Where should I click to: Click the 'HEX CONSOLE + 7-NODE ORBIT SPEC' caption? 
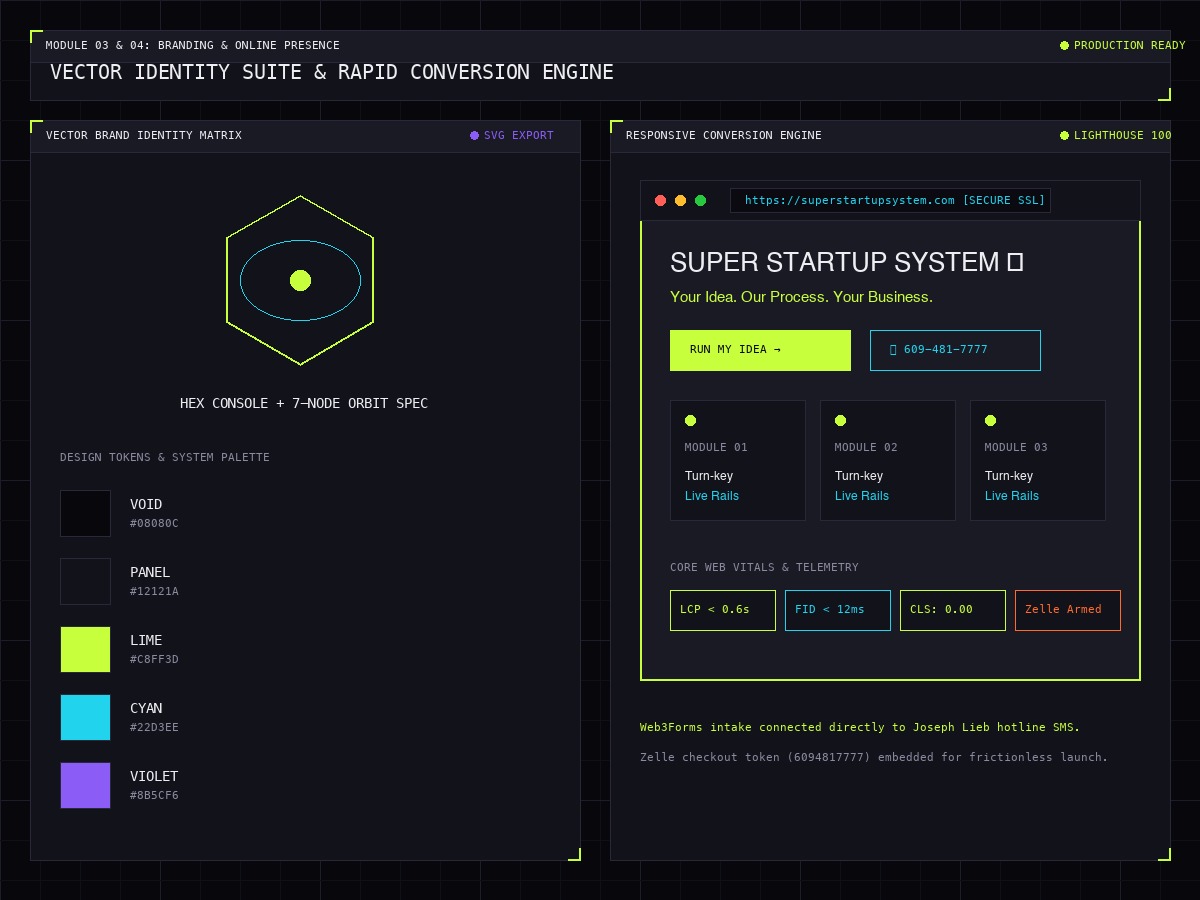(x=304, y=403)
